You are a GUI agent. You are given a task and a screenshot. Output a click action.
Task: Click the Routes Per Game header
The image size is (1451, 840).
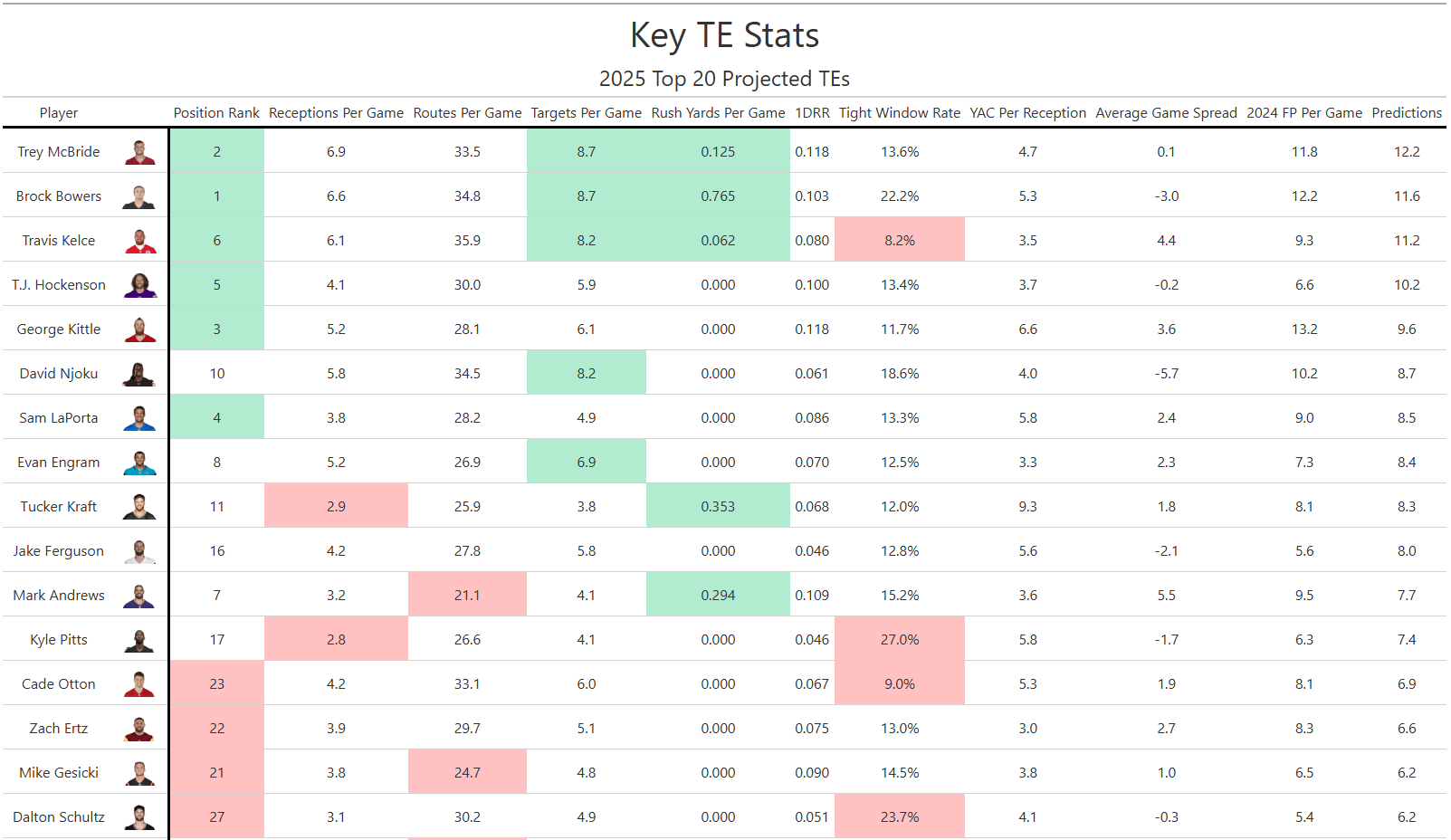467,113
